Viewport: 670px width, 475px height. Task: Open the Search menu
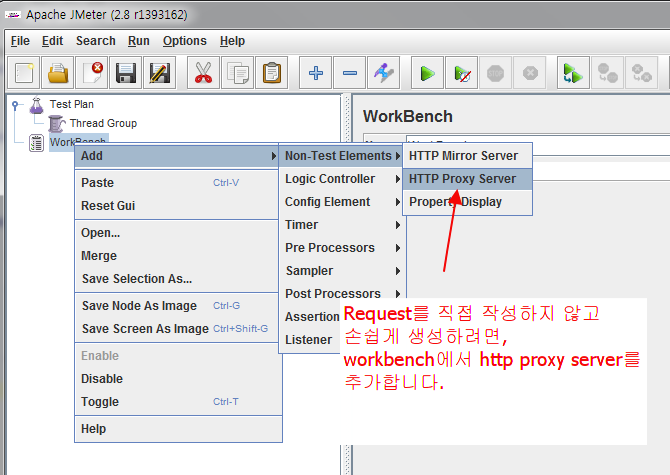(x=96, y=41)
